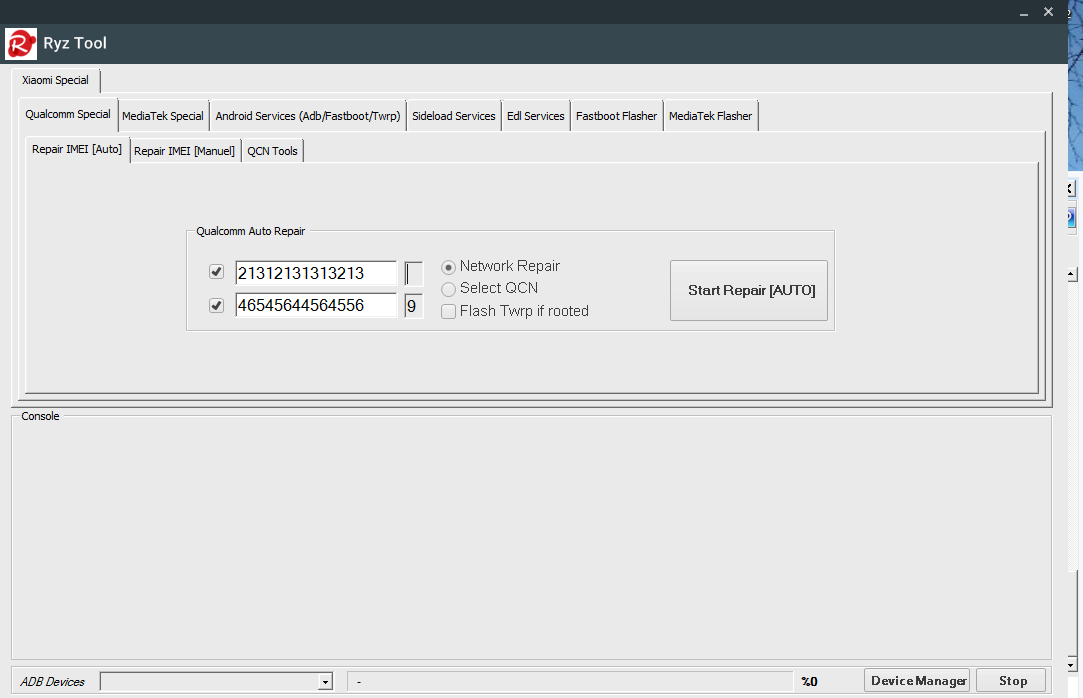1083x698 pixels.
Task: Click the Console label
Action: click(40, 416)
